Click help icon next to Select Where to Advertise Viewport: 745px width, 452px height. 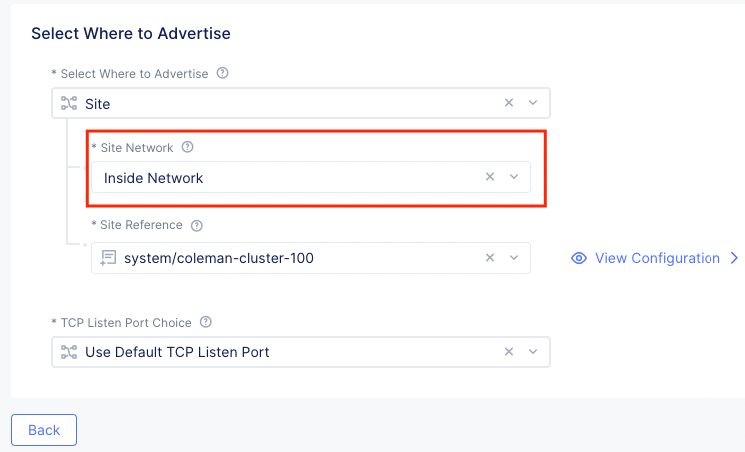tap(223, 73)
